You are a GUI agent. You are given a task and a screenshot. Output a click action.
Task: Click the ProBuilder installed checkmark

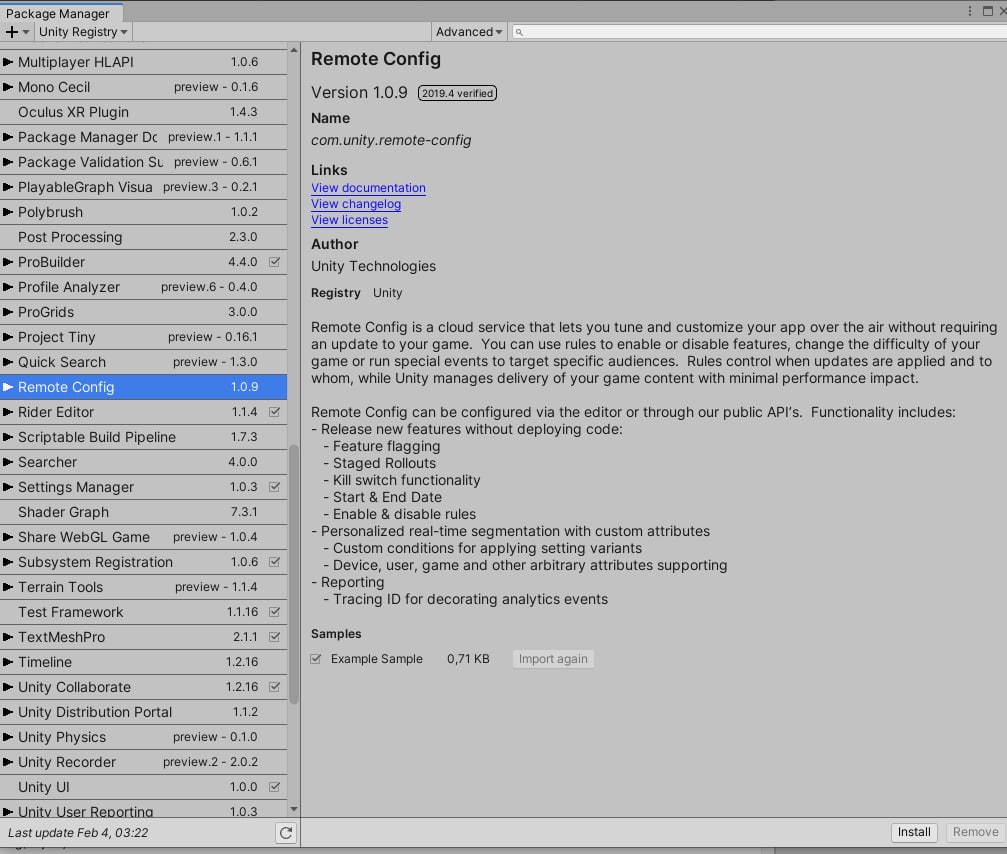click(274, 262)
